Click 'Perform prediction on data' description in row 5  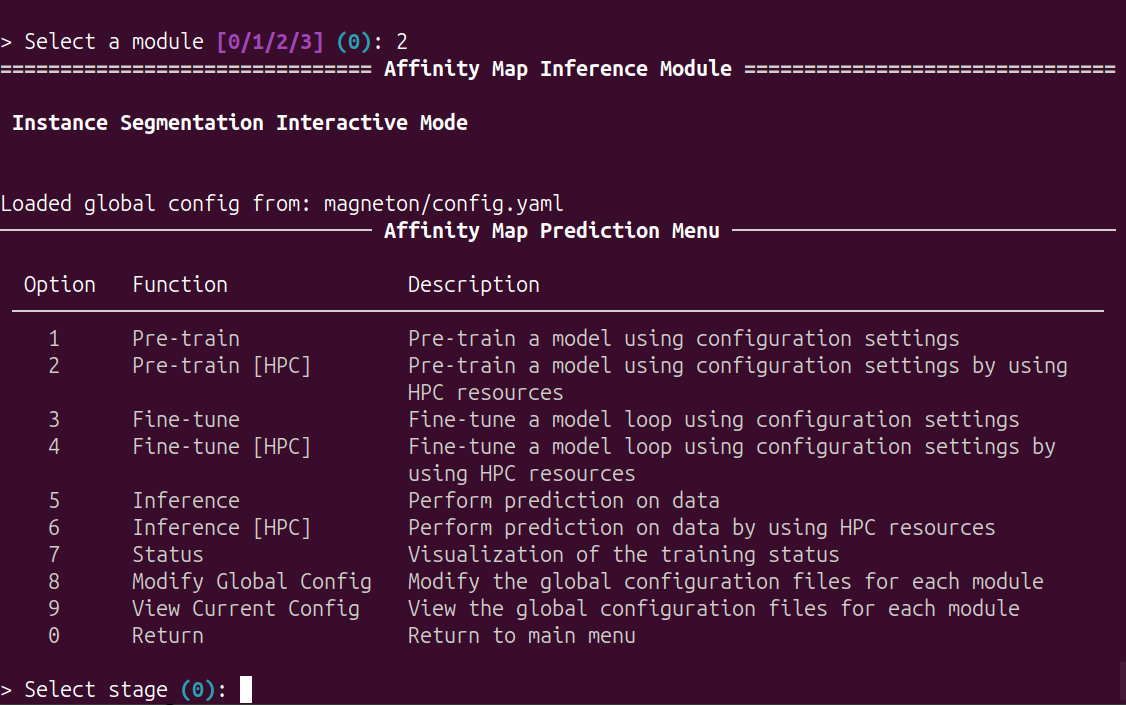[564, 501]
